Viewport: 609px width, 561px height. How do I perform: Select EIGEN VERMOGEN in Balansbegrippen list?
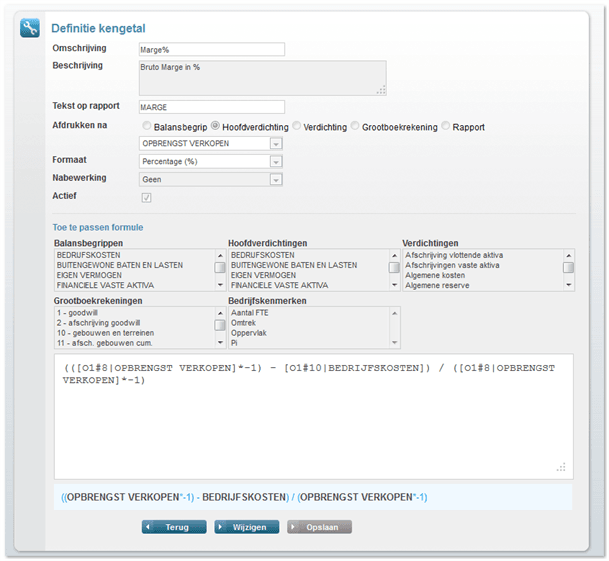(89, 275)
